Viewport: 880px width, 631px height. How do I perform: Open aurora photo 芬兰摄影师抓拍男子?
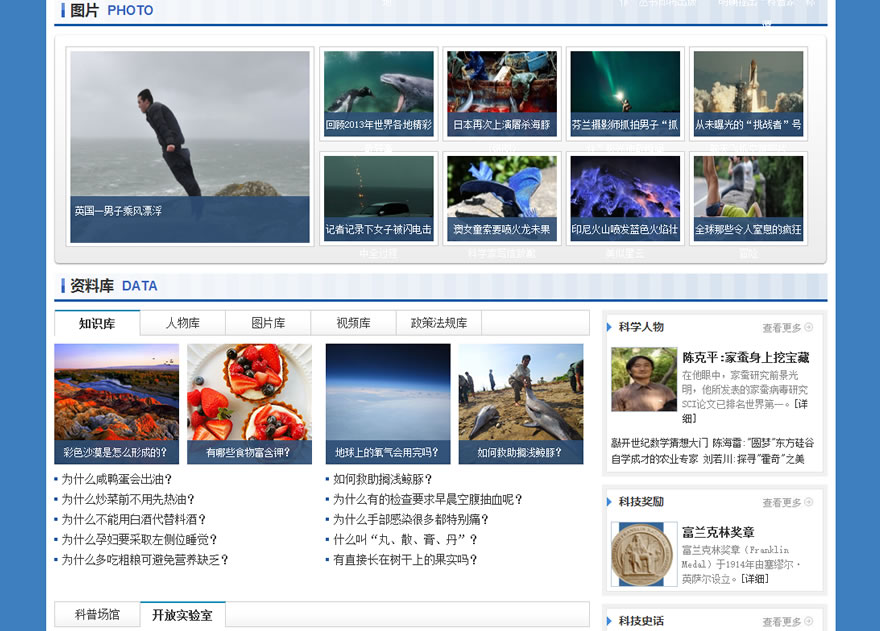tap(625, 94)
